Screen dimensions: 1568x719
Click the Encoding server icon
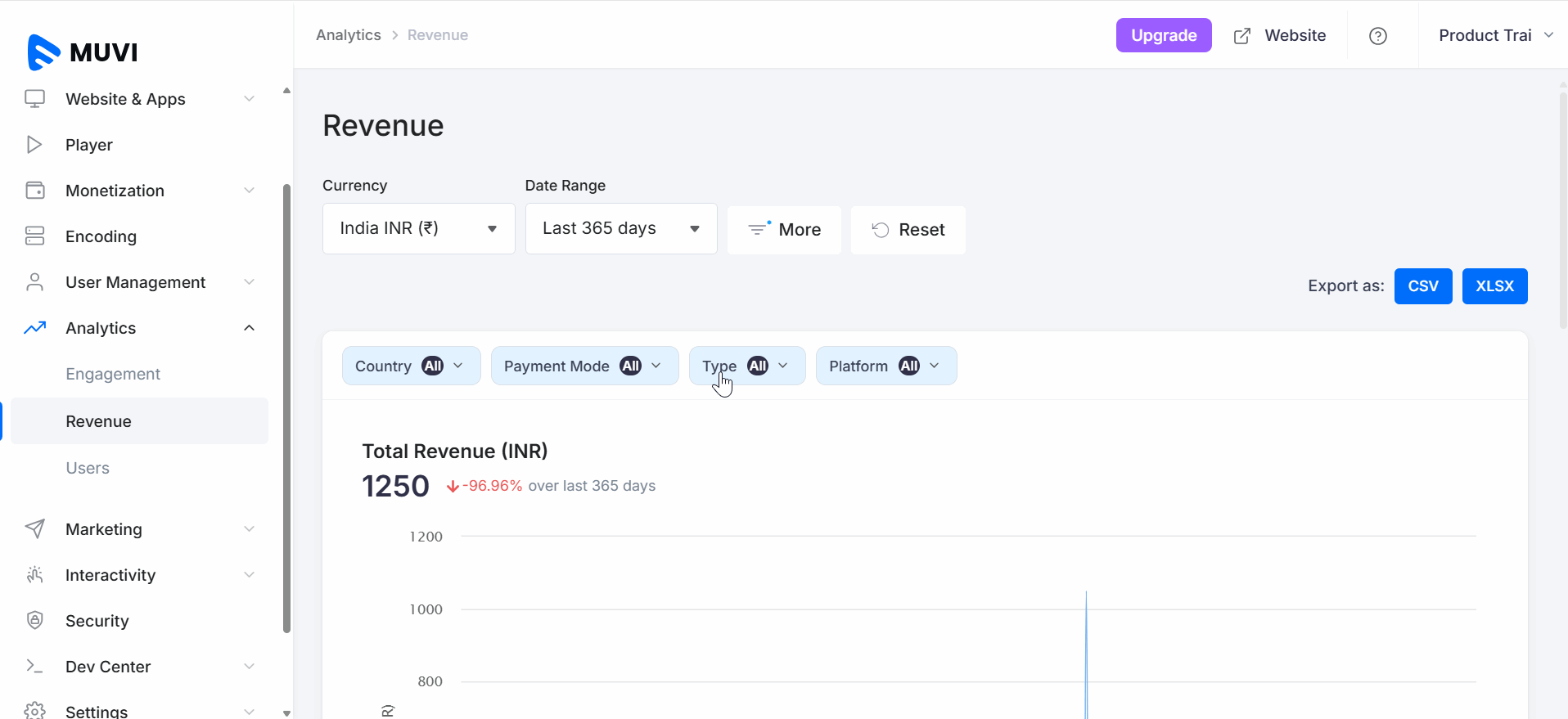[x=34, y=236]
